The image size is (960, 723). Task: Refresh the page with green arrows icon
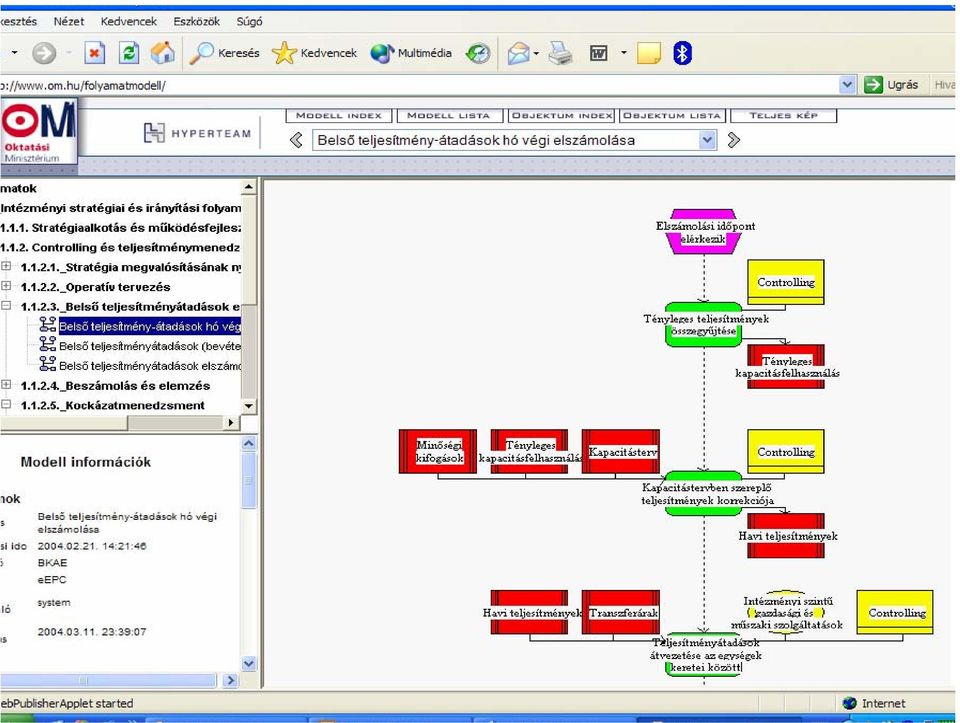point(129,53)
